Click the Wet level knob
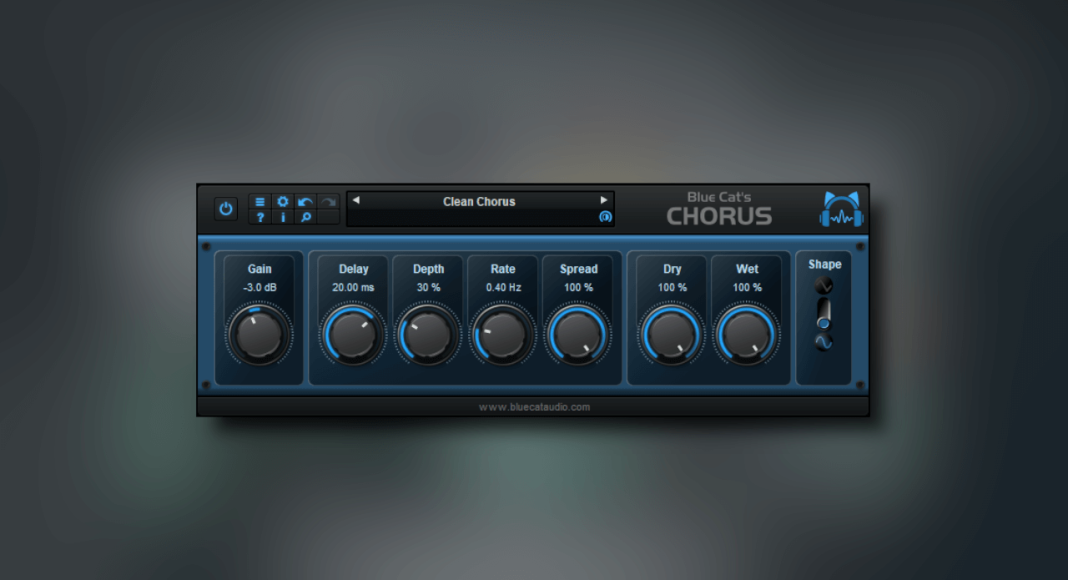 click(747, 334)
